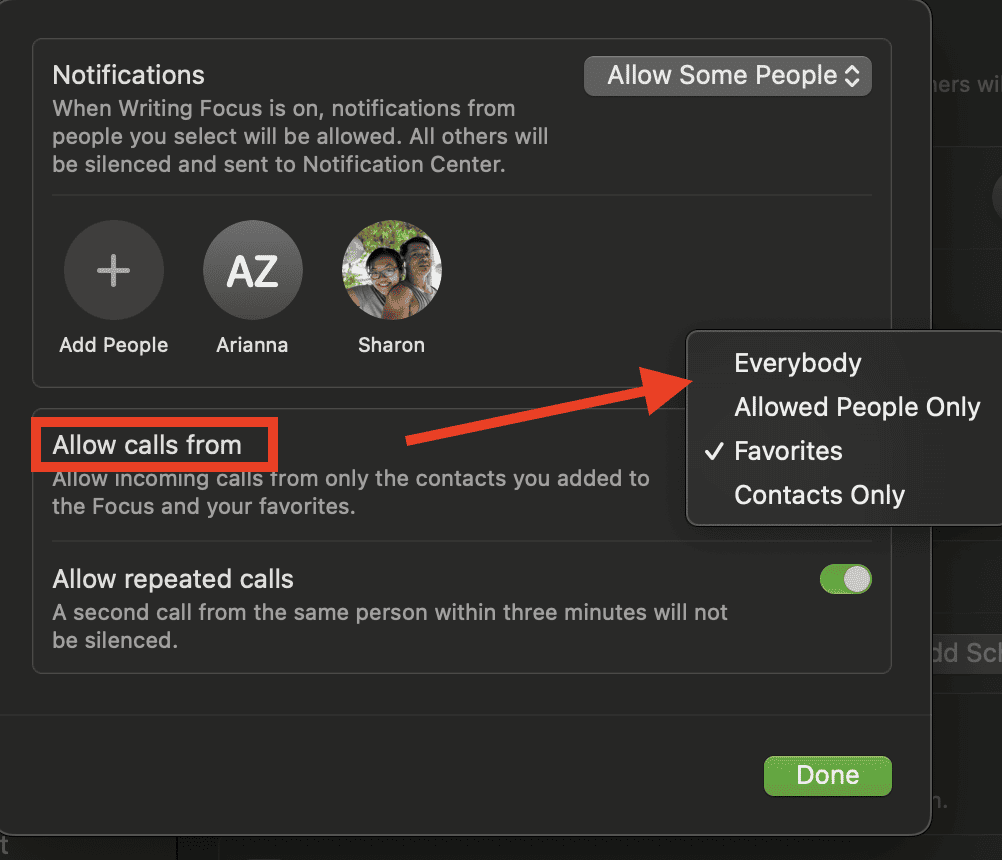The image size is (1002, 860).
Task: Select Arianna's AZ initials avatar
Action: point(252,270)
